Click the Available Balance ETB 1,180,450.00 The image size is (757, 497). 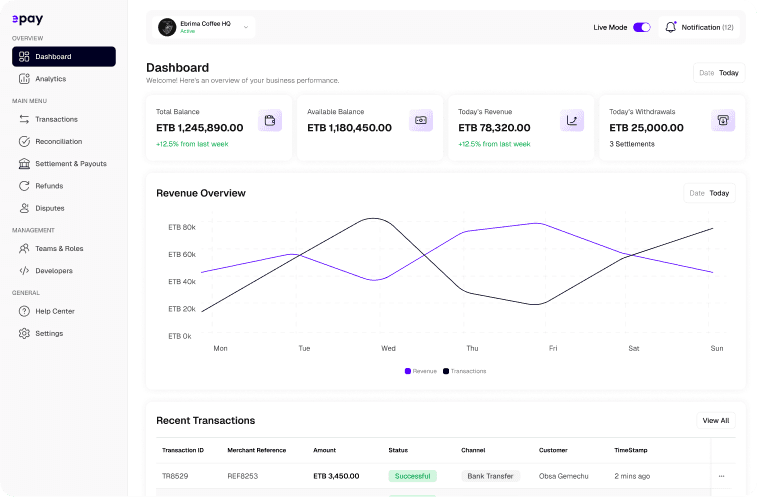click(350, 128)
